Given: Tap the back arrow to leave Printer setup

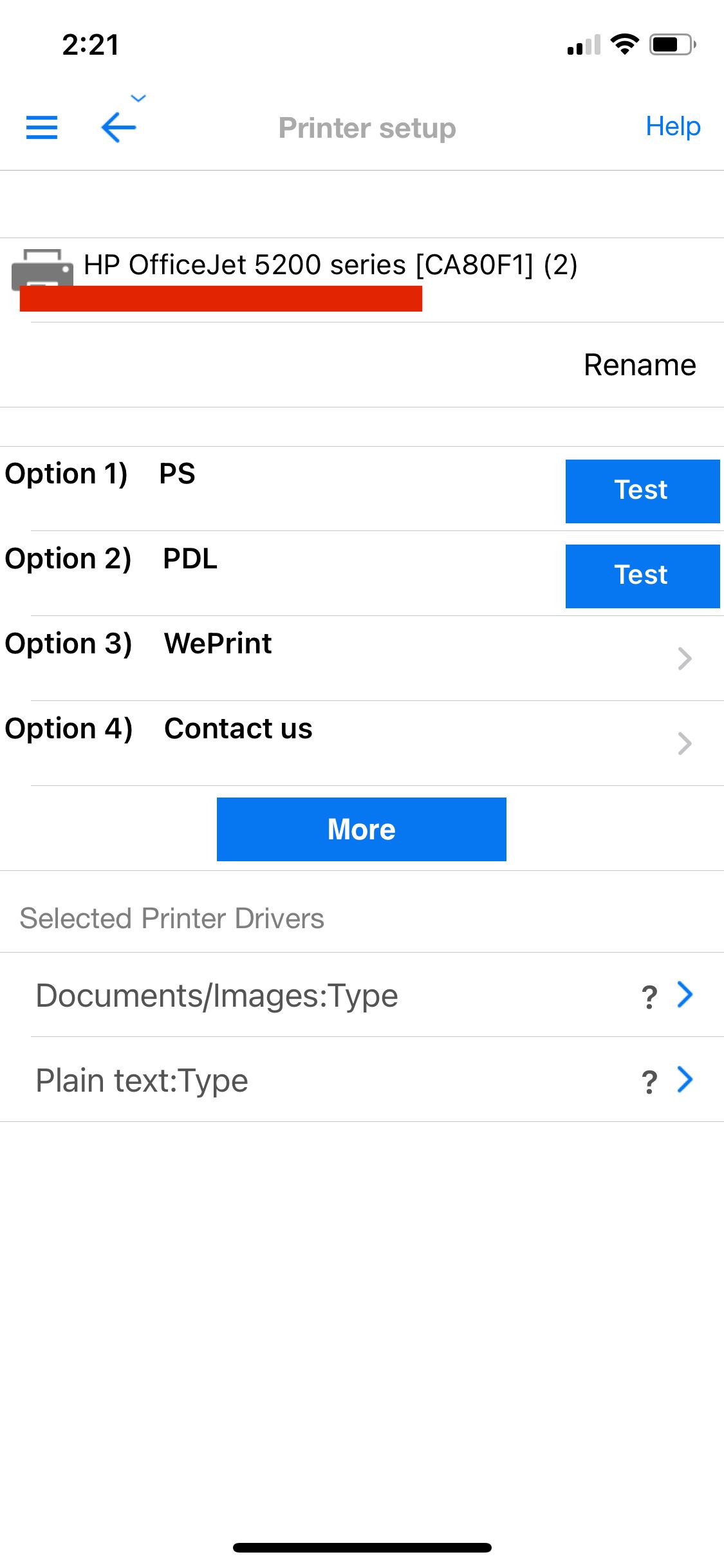Looking at the screenshot, I should [118, 127].
